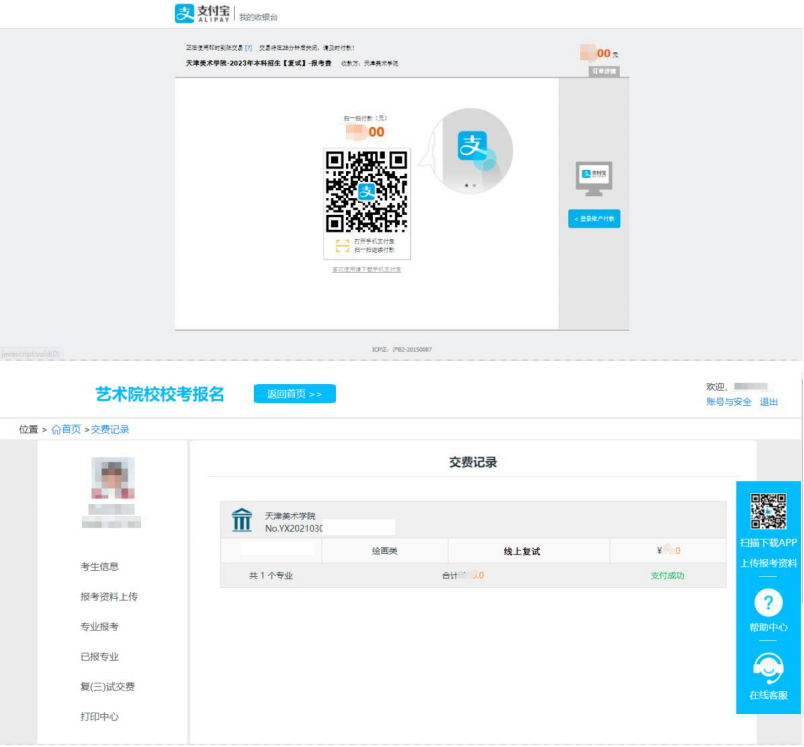The width and height of the screenshot is (804, 747).
Task: Open 在线客服 headset icon
Action: 768,669
